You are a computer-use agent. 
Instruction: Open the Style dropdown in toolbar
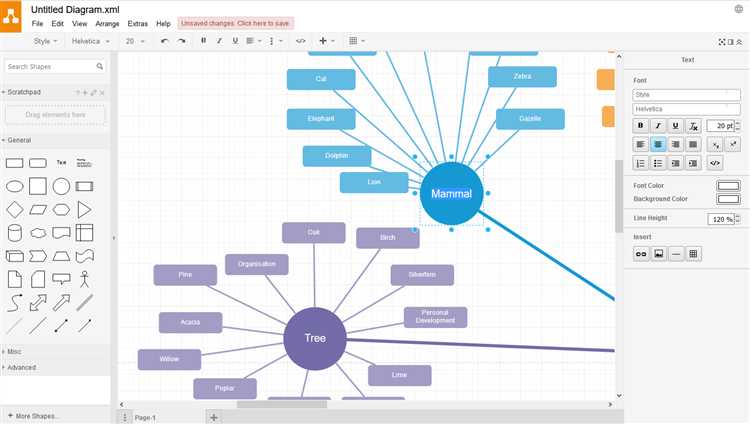click(x=45, y=41)
